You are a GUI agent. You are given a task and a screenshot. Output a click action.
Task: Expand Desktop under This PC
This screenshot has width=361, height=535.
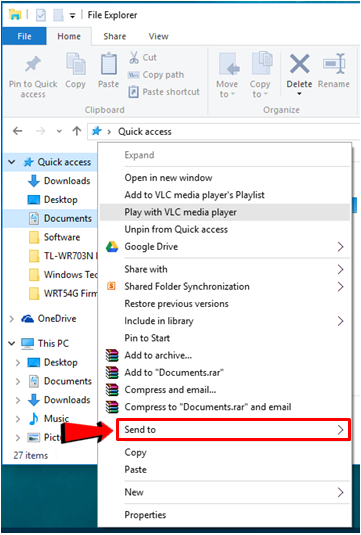(18, 362)
